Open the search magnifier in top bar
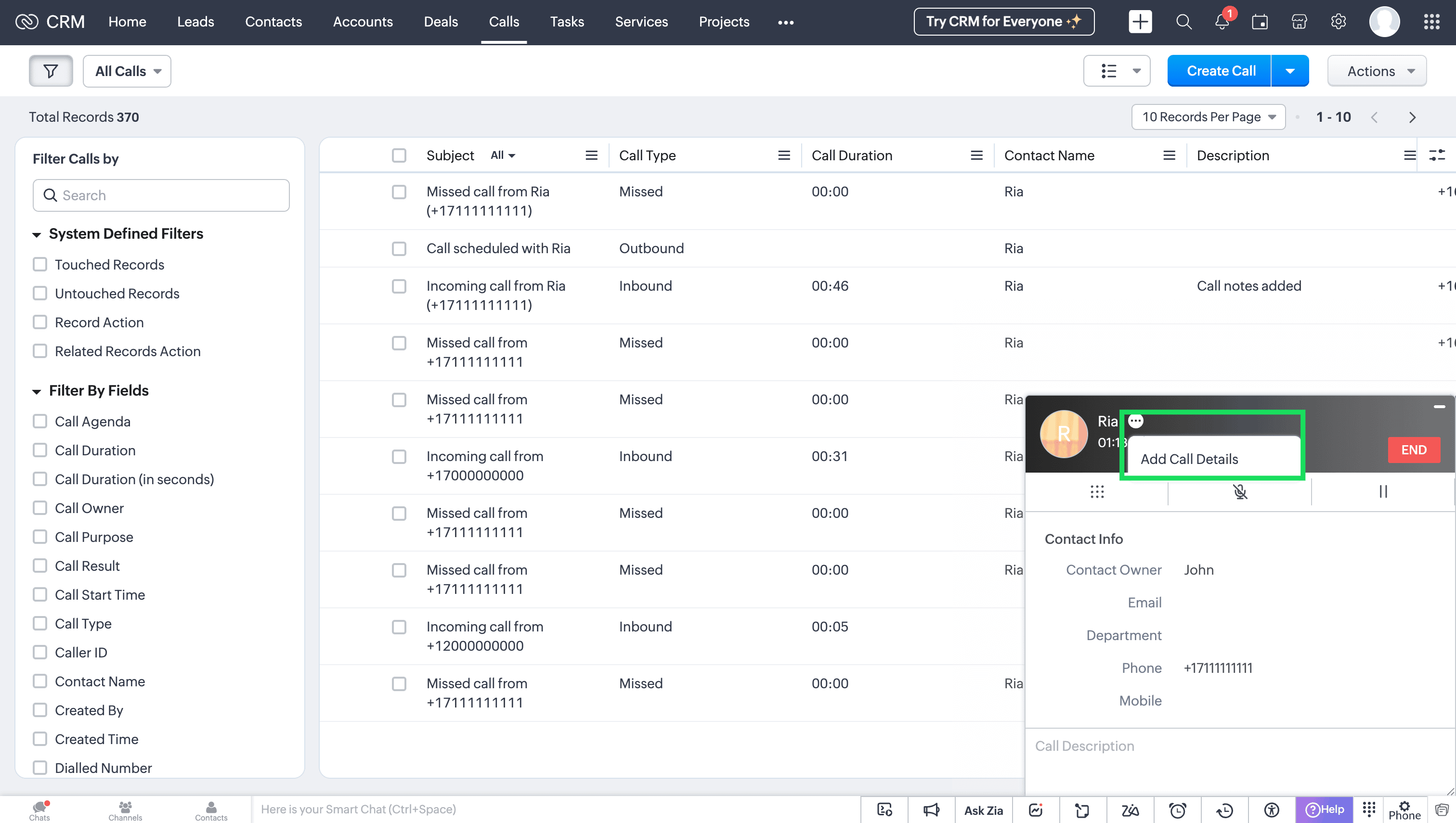 click(1183, 22)
